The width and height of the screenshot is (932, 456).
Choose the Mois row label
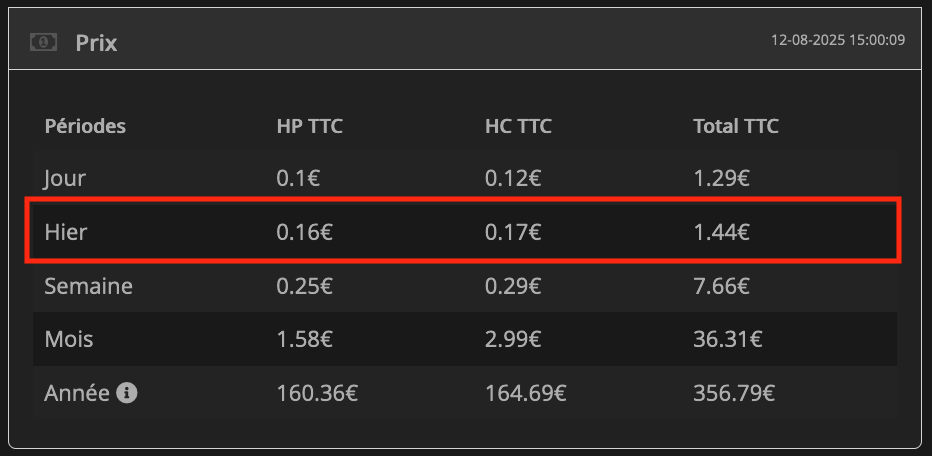tap(69, 339)
